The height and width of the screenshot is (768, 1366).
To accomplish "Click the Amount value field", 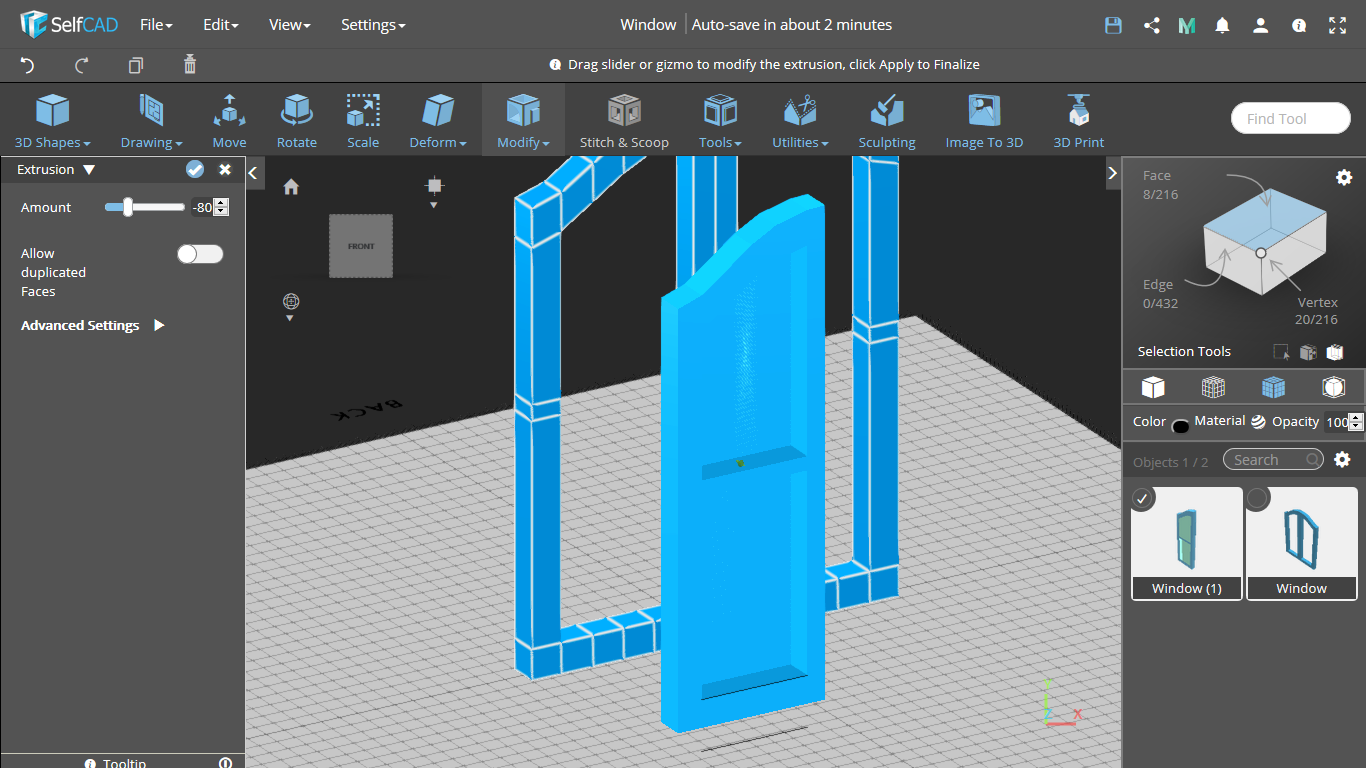I will (x=203, y=207).
